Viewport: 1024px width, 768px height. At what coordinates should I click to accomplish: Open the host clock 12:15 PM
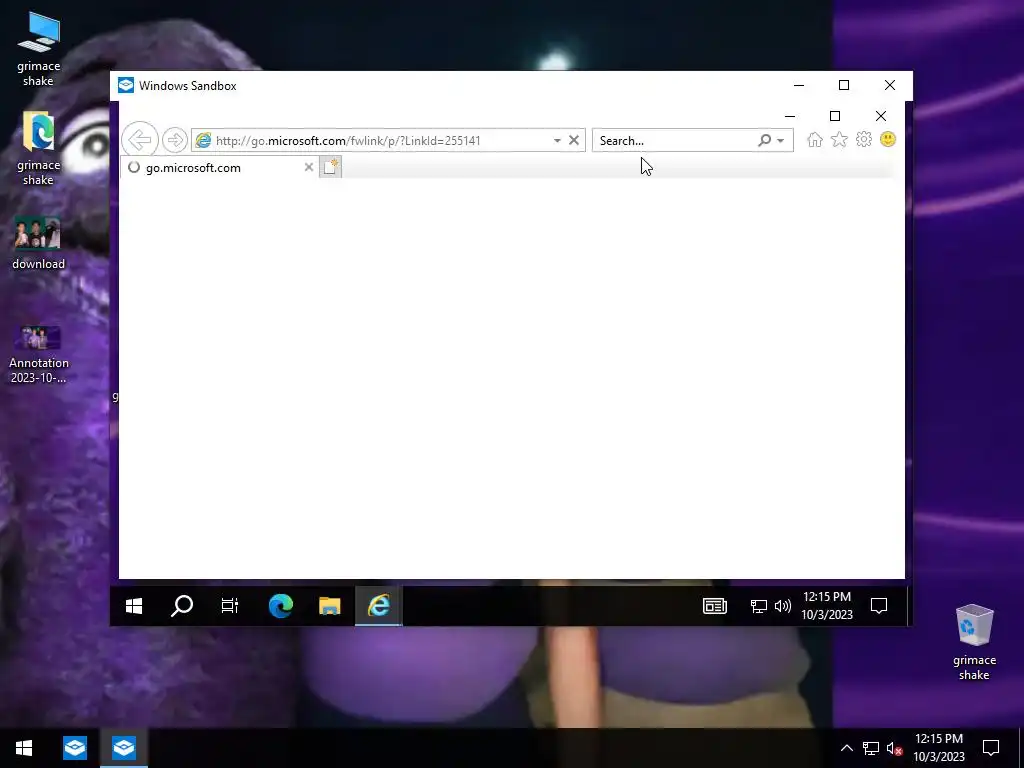coord(938,748)
